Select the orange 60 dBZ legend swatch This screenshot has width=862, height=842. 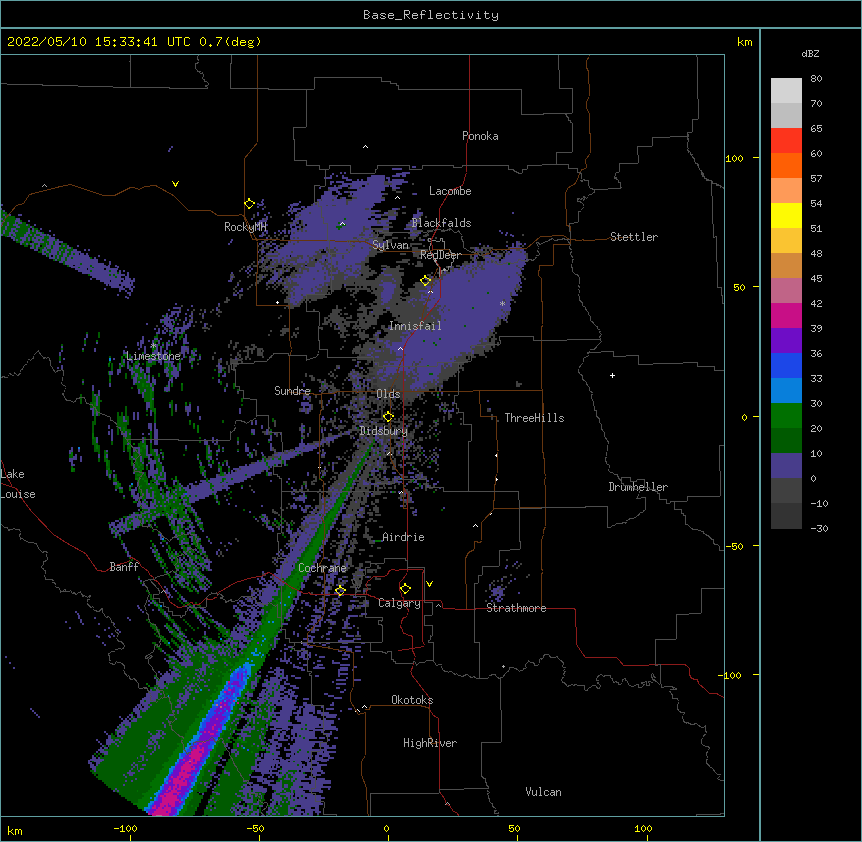786,165
